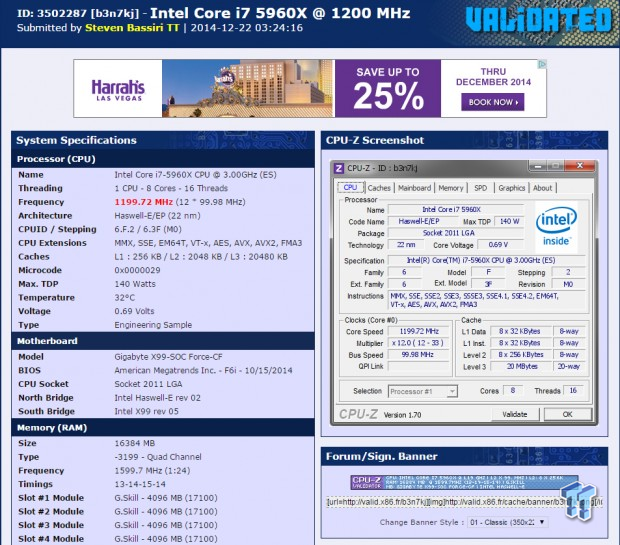Click the Multiplier x 12.0 field
Image resolution: width=620 pixels, height=545 pixels.
(419, 343)
